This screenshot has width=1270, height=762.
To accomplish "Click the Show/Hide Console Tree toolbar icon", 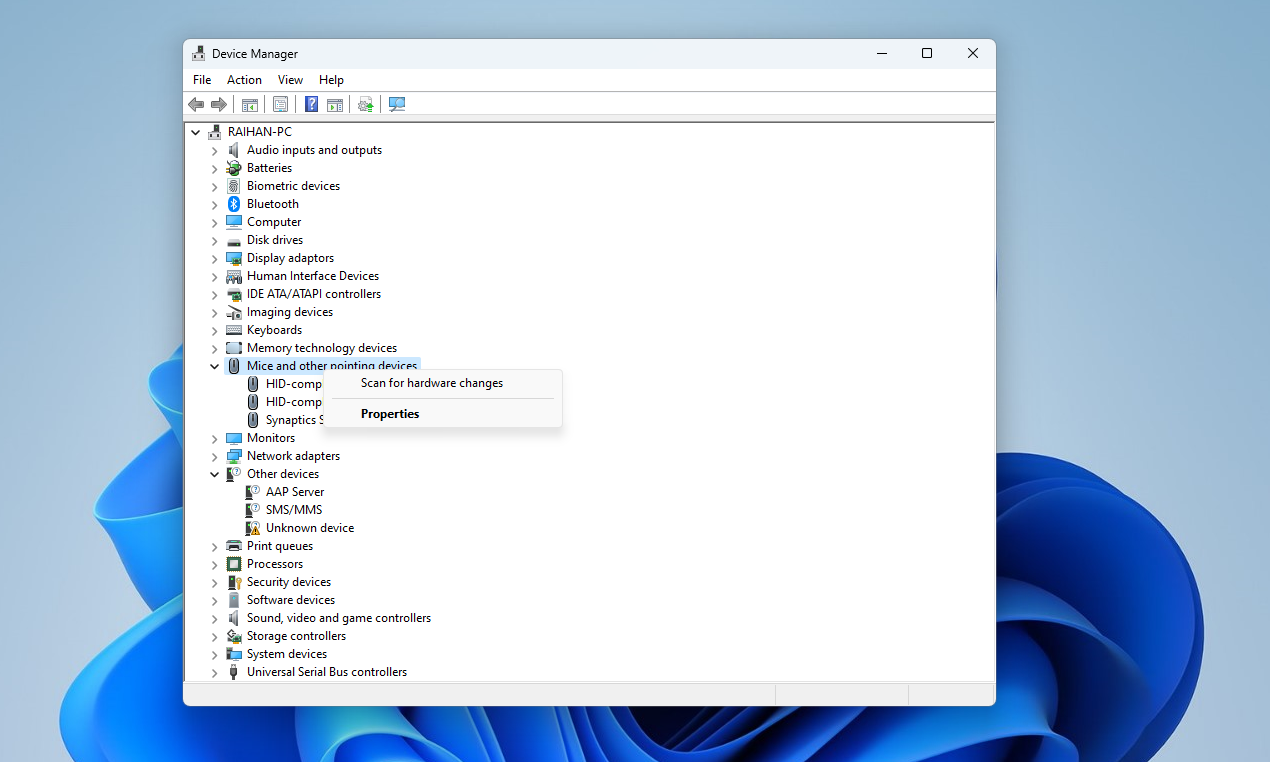I will pos(250,105).
